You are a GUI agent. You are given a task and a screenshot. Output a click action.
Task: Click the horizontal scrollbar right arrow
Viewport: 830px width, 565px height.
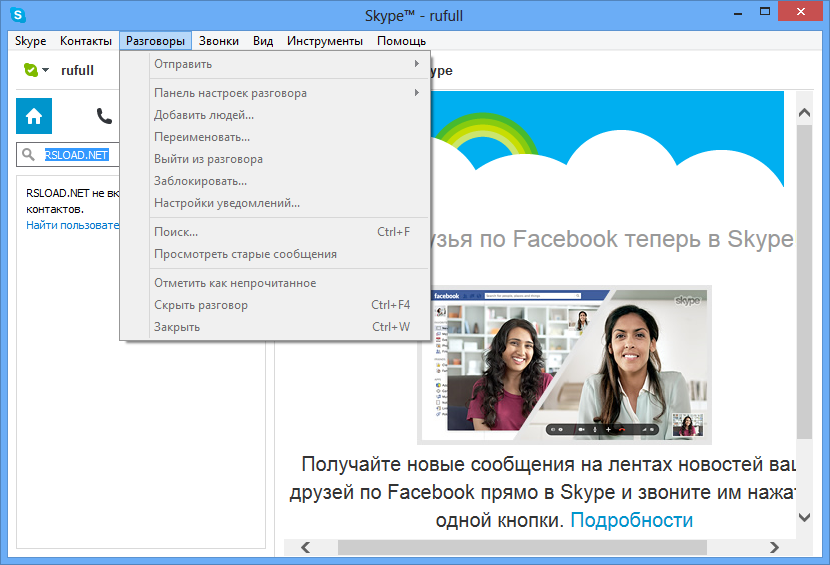pos(774,547)
